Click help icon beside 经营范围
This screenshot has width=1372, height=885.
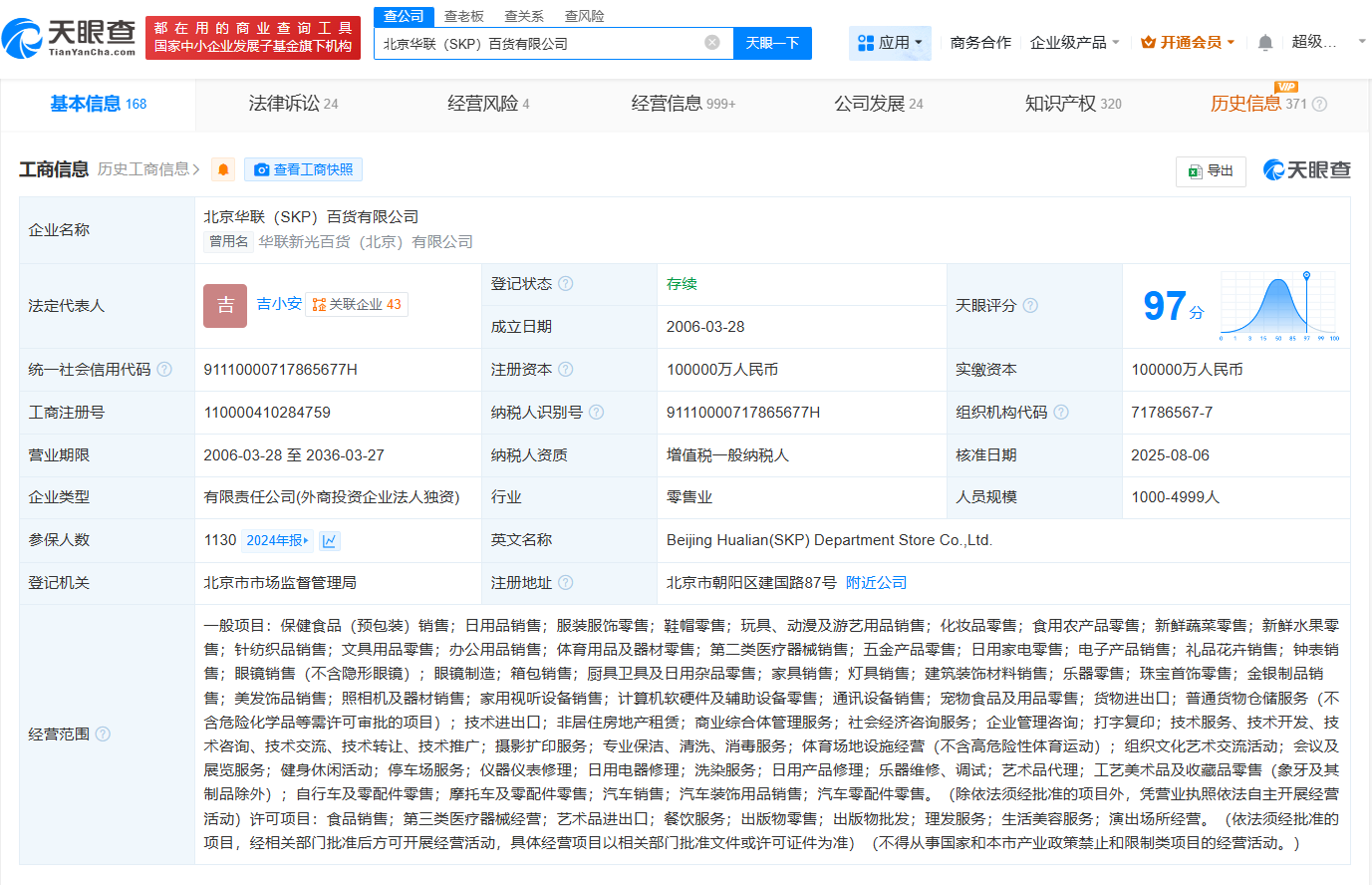pos(103,735)
